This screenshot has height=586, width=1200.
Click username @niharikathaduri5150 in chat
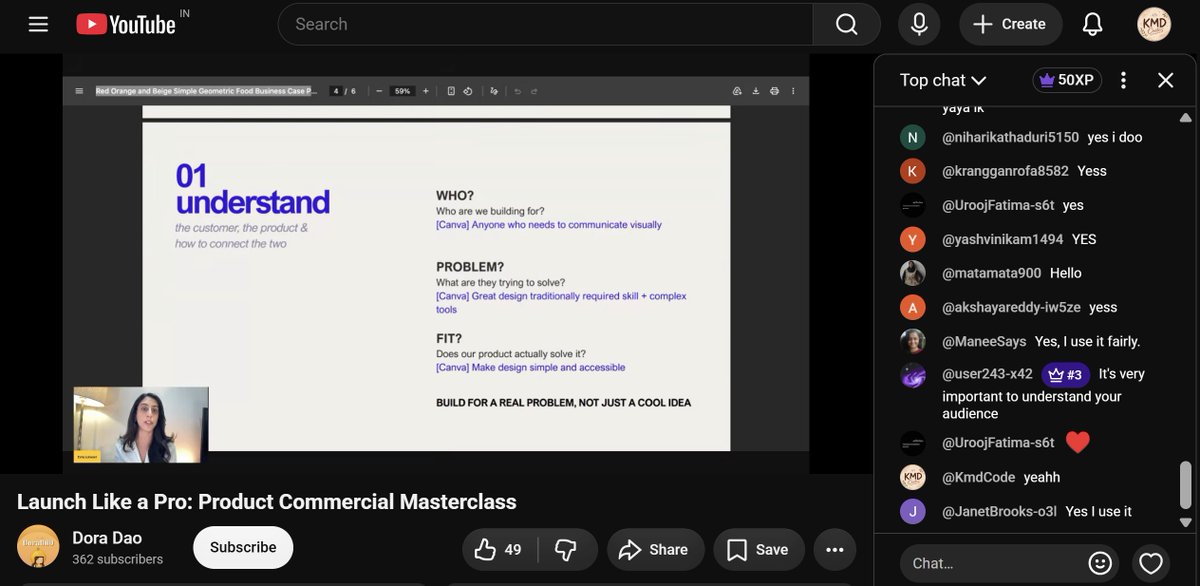click(x=1010, y=137)
